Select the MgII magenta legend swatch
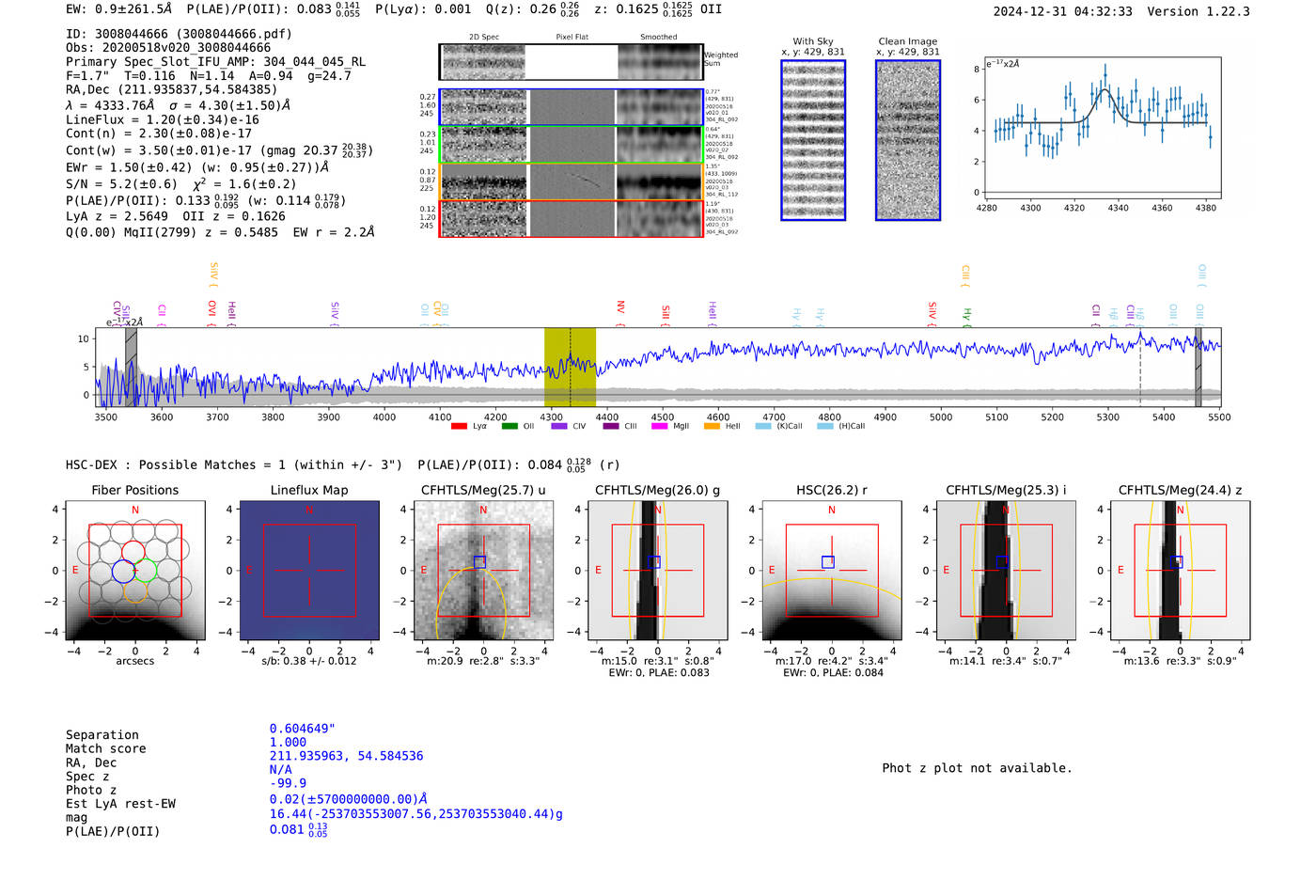Screen dimensions: 1316x896 pos(659,426)
